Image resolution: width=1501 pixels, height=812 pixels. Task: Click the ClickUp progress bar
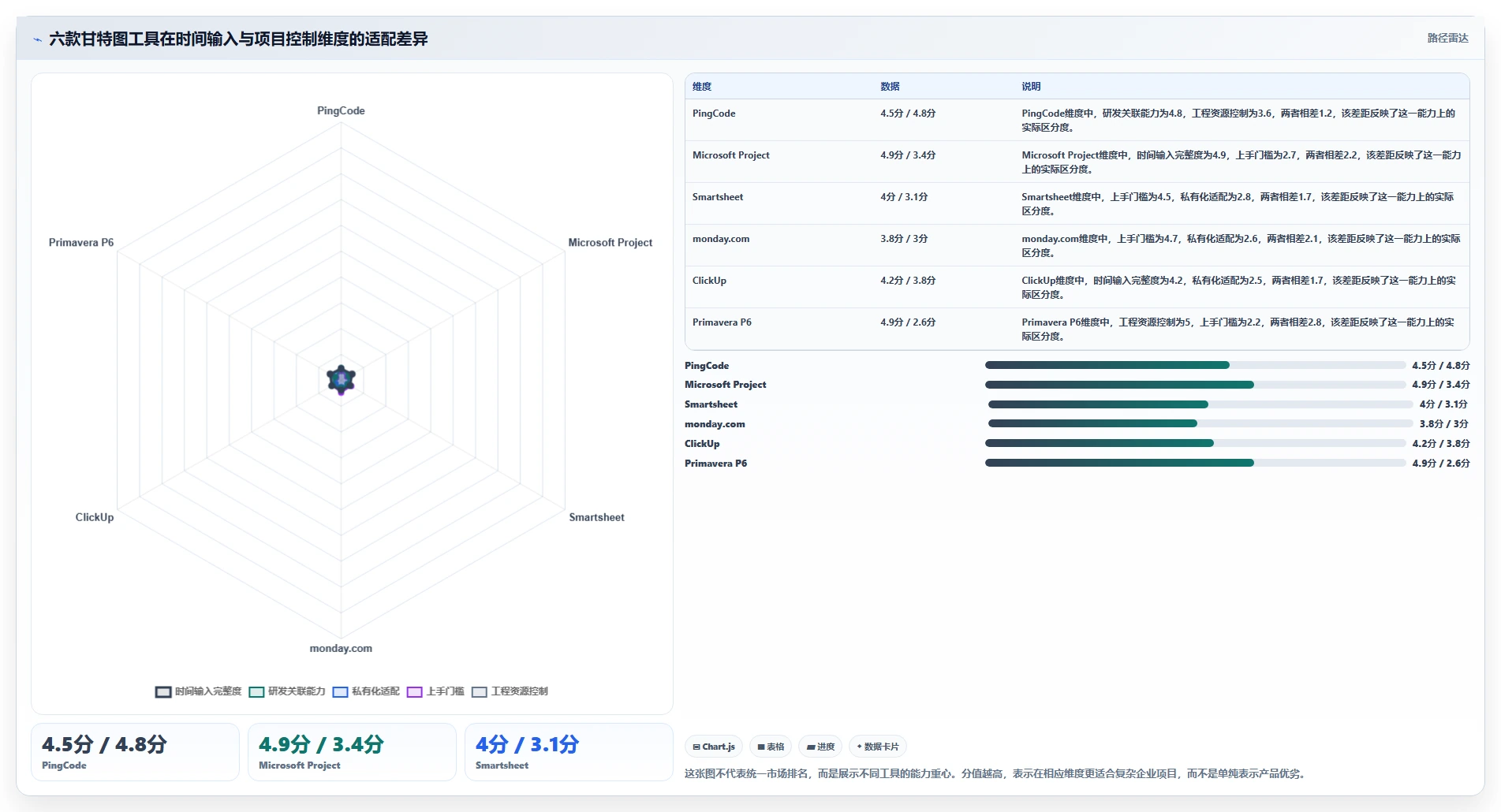[1195, 443]
